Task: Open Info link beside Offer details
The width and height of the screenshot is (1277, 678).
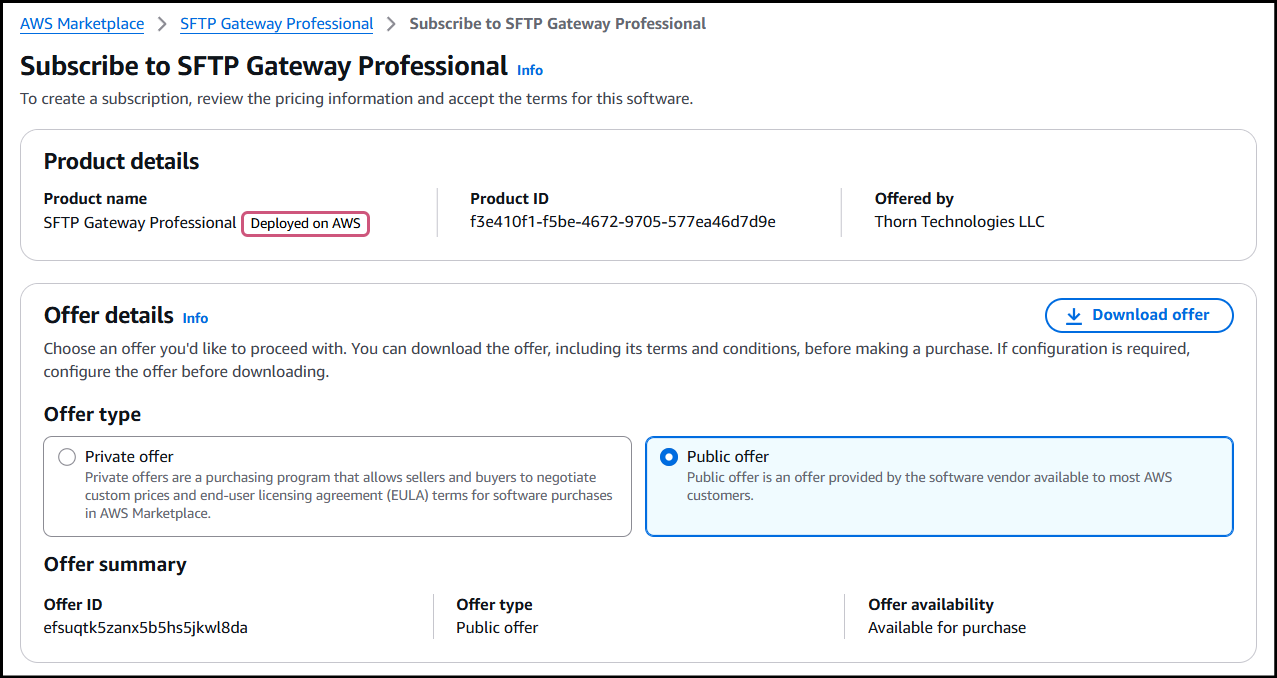Action: 195,318
